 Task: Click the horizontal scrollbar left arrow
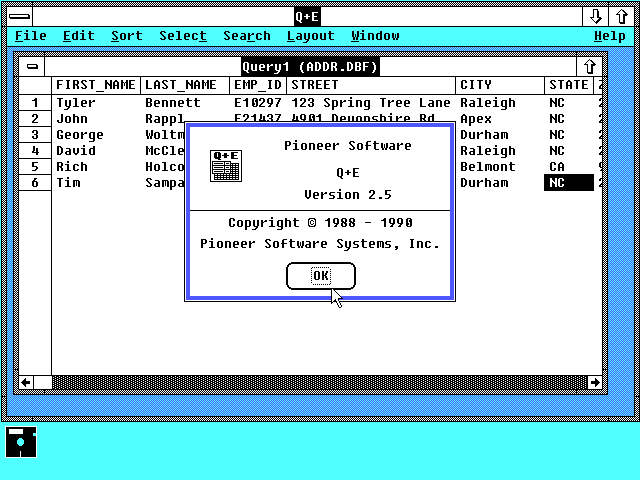(27, 382)
